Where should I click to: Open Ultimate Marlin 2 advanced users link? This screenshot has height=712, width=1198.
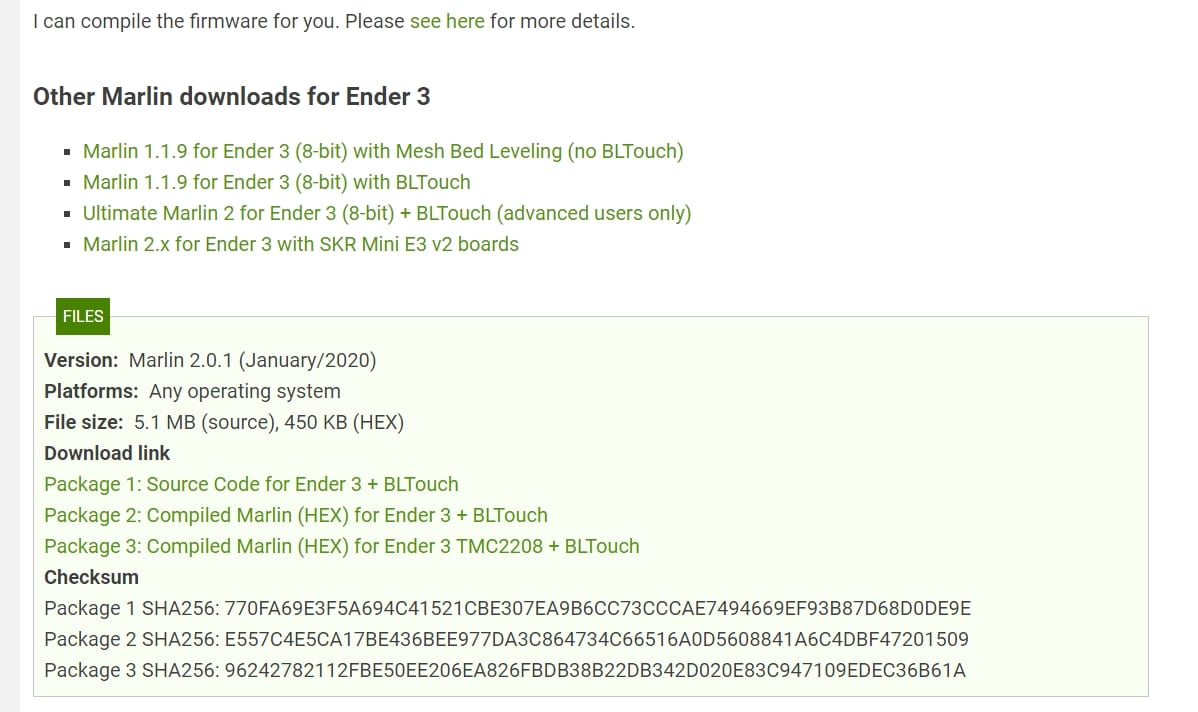(x=387, y=213)
